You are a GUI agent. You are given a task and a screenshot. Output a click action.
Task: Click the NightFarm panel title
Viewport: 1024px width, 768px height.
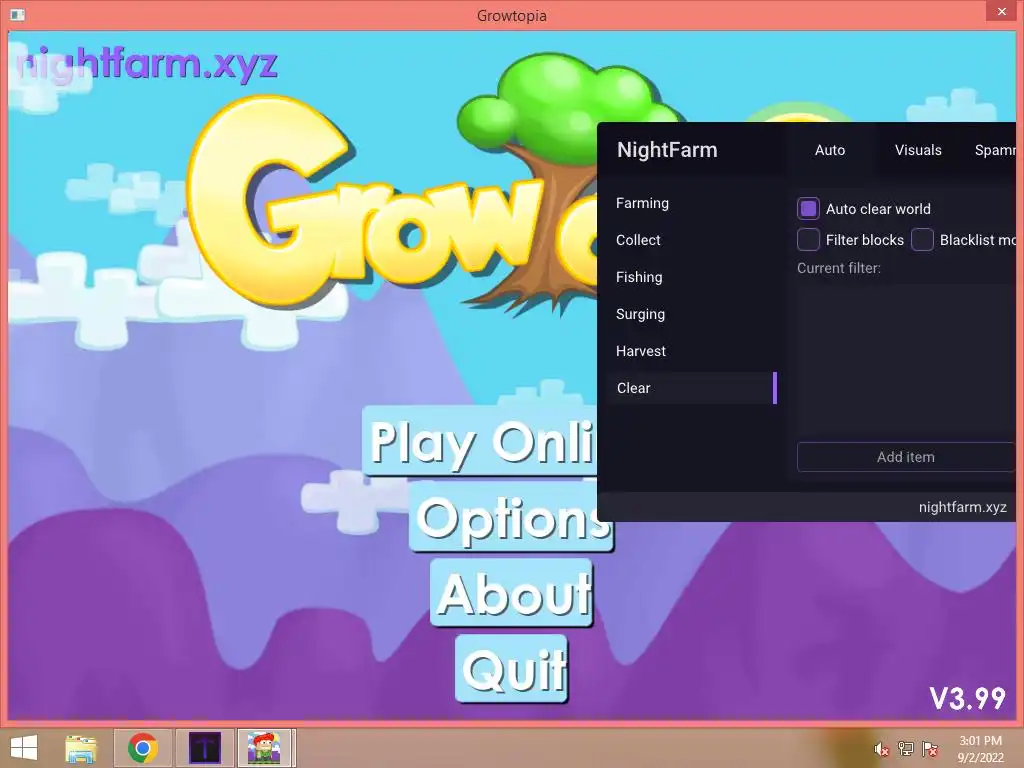tap(667, 150)
